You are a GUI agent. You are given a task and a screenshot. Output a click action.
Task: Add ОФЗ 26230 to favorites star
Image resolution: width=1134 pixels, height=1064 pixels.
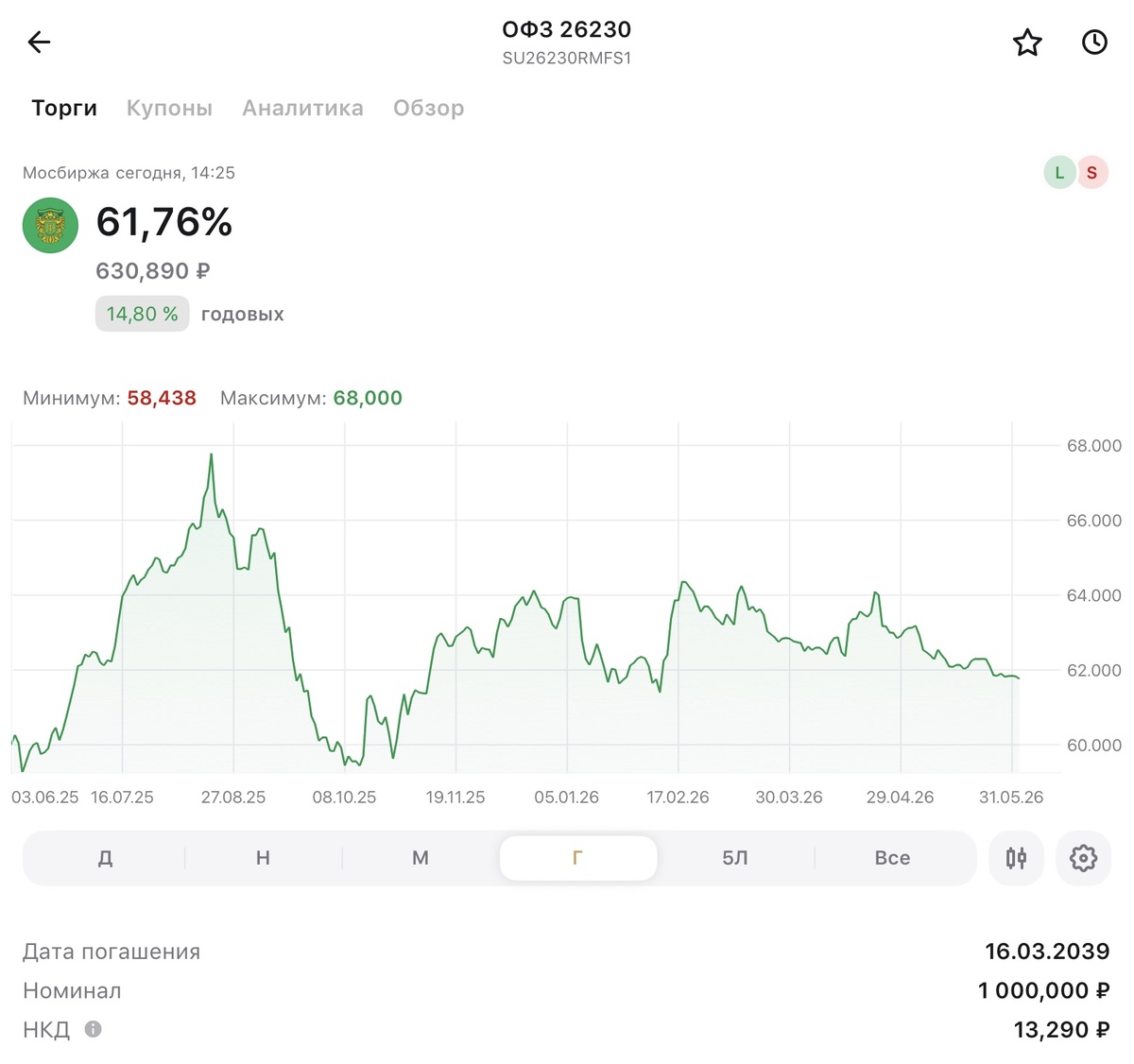[1027, 43]
